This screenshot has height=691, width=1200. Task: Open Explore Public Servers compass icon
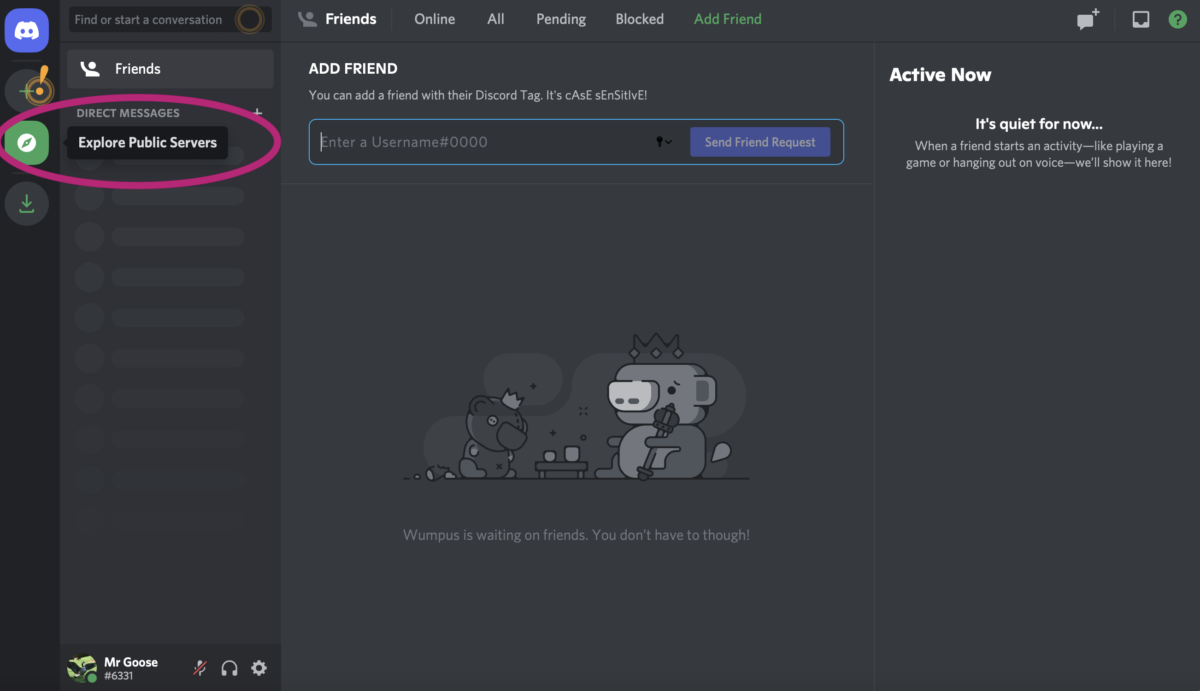point(27,143)
